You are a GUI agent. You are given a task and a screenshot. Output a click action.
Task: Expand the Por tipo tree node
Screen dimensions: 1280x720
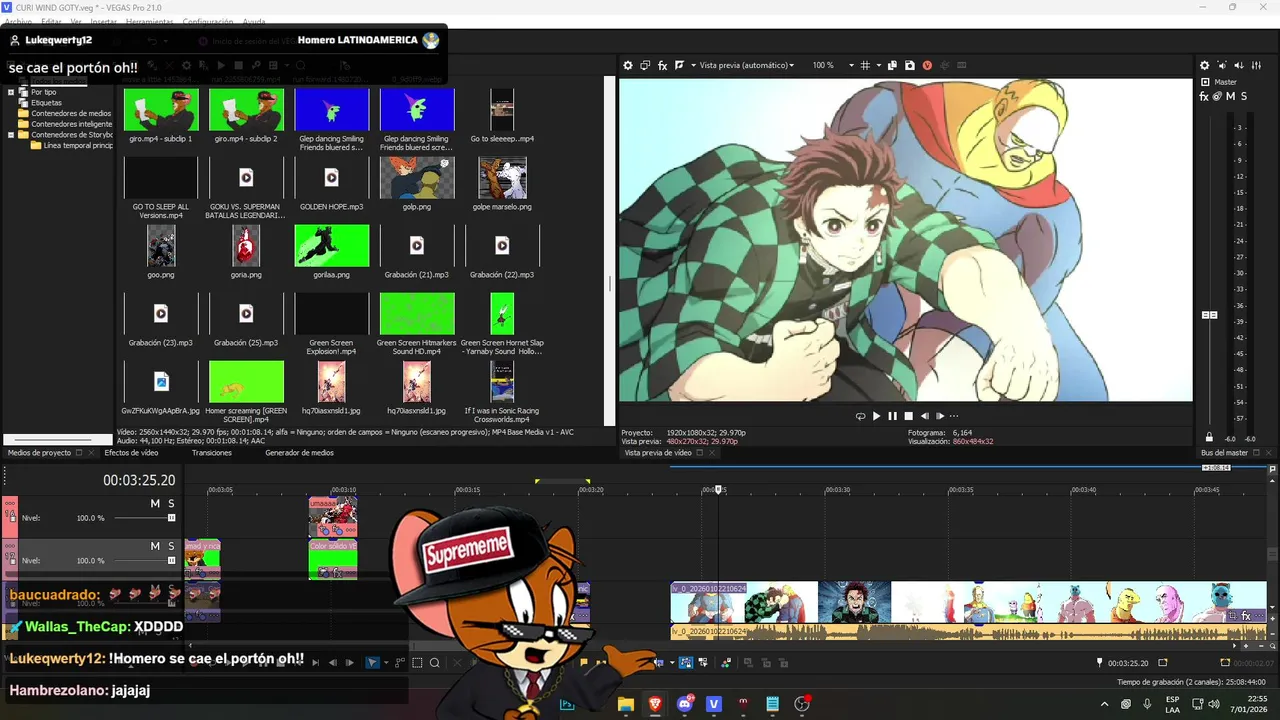coord(11,92)
